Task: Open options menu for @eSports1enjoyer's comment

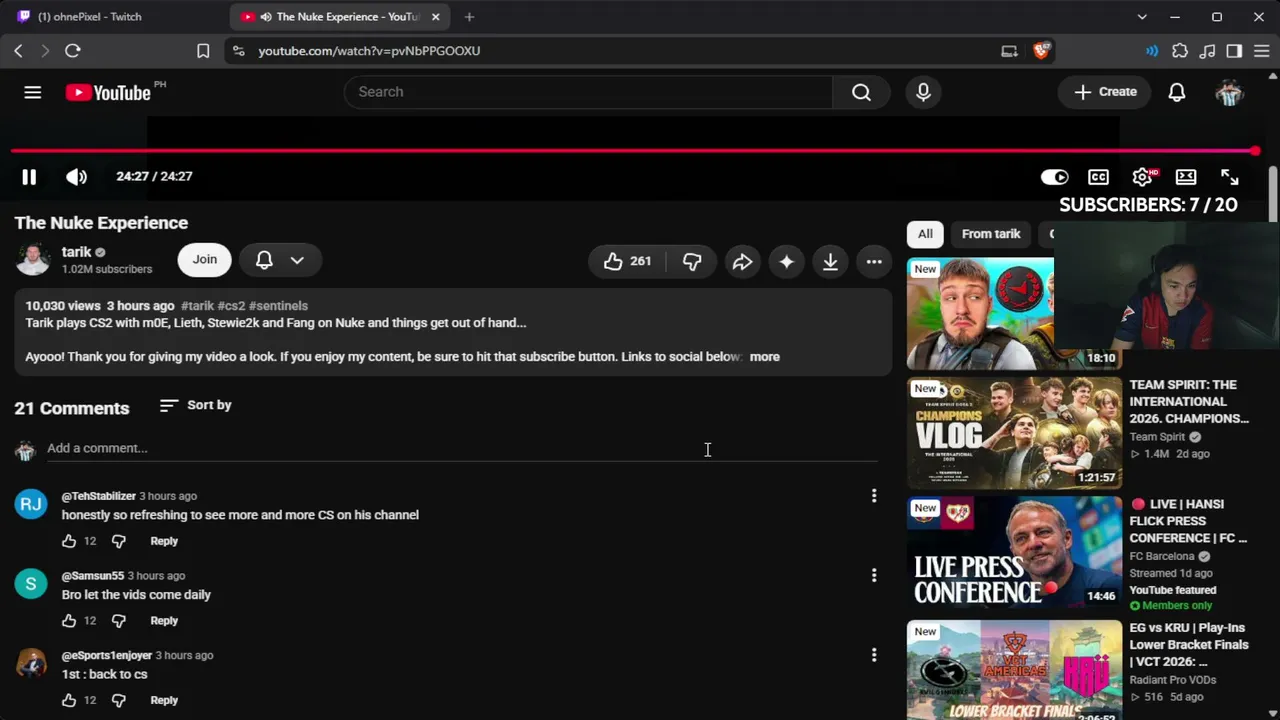Action: coord(874,656)
